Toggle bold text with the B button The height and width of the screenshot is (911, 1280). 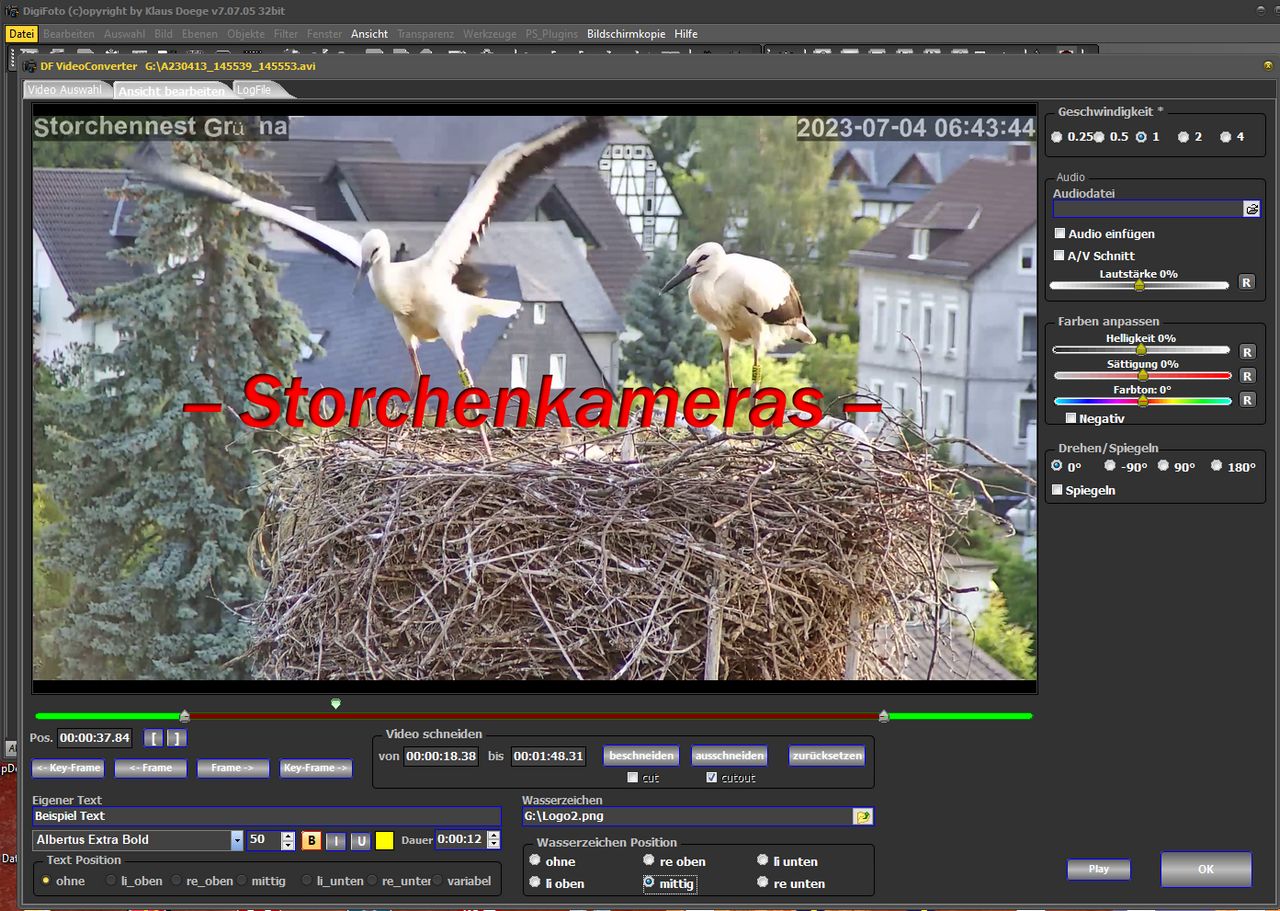click(x=312, y=841)
